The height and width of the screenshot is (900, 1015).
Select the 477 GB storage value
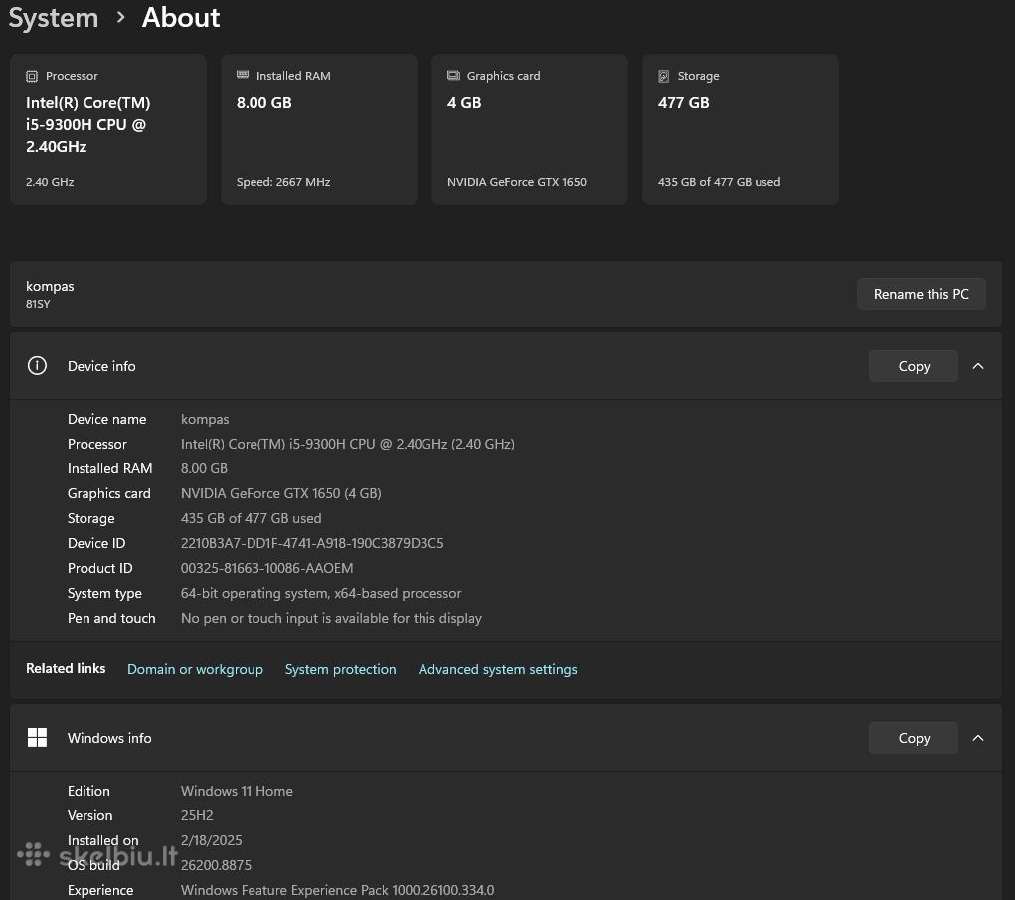click(684, 103)
